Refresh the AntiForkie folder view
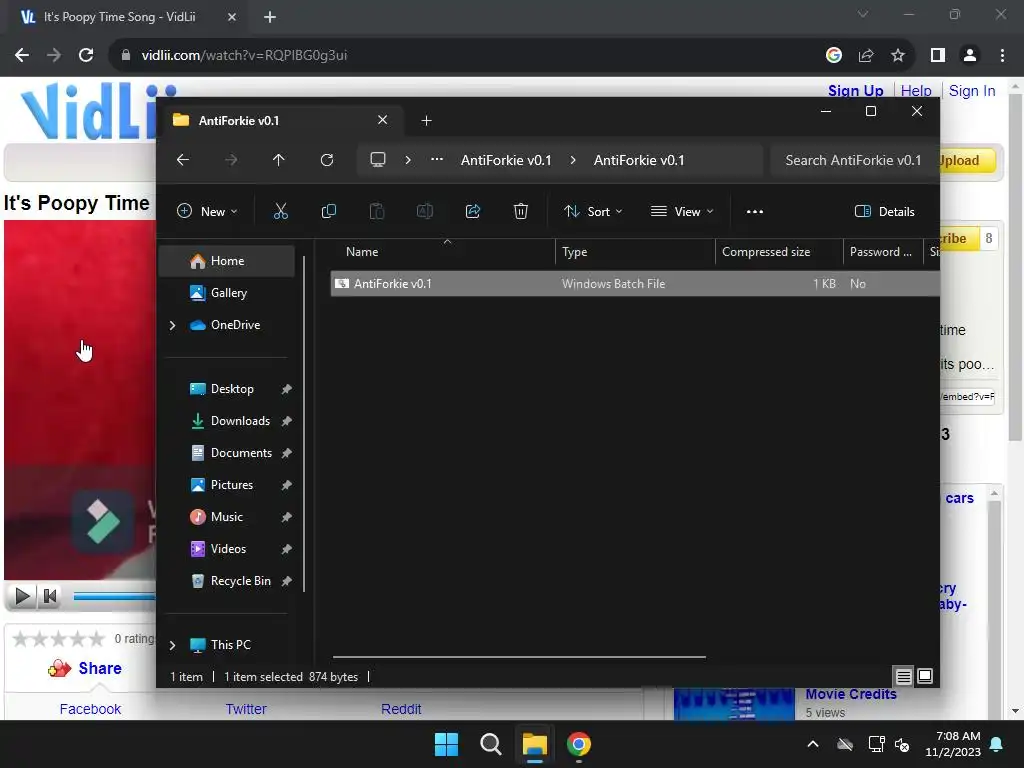This screenshot has height=768, width=1024. 327,160
